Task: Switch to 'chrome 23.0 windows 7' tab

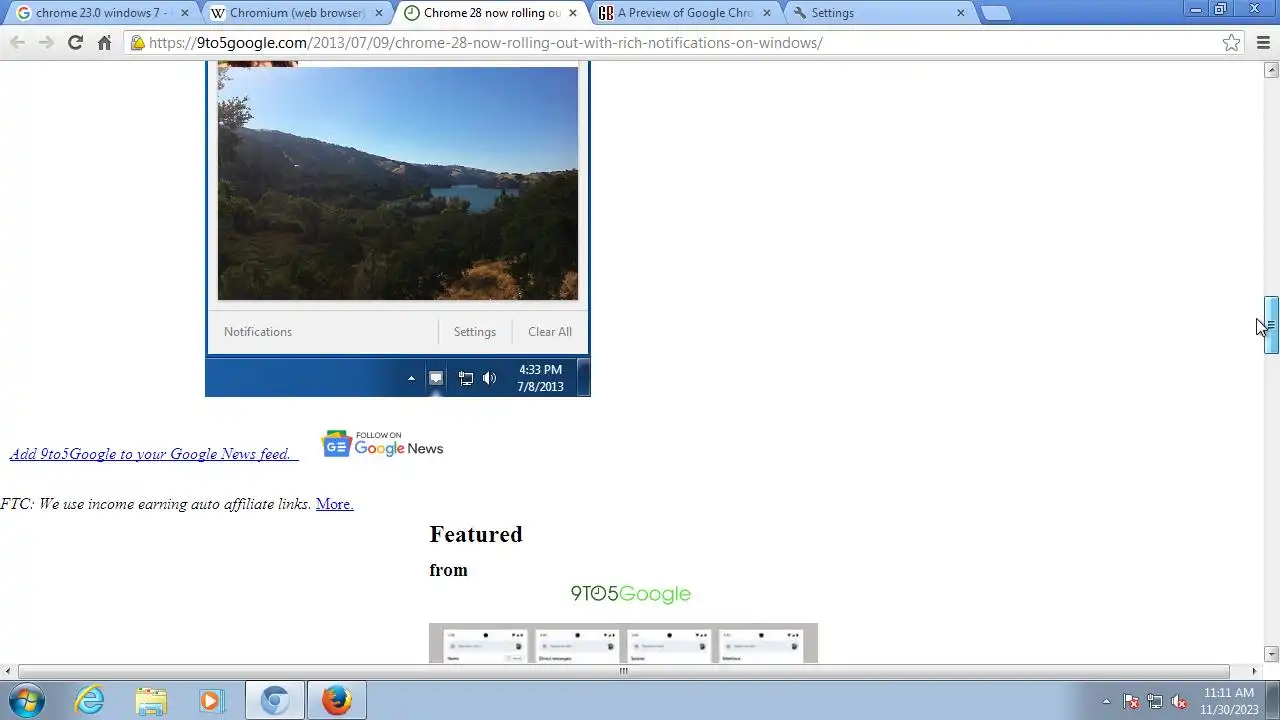Action: (100, 13)
